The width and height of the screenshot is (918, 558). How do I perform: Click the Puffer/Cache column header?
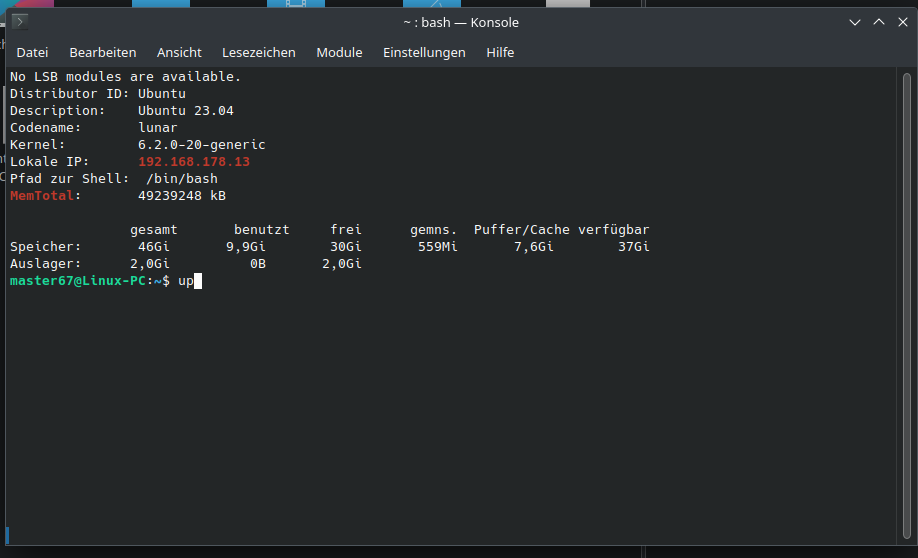click(522, 230)
